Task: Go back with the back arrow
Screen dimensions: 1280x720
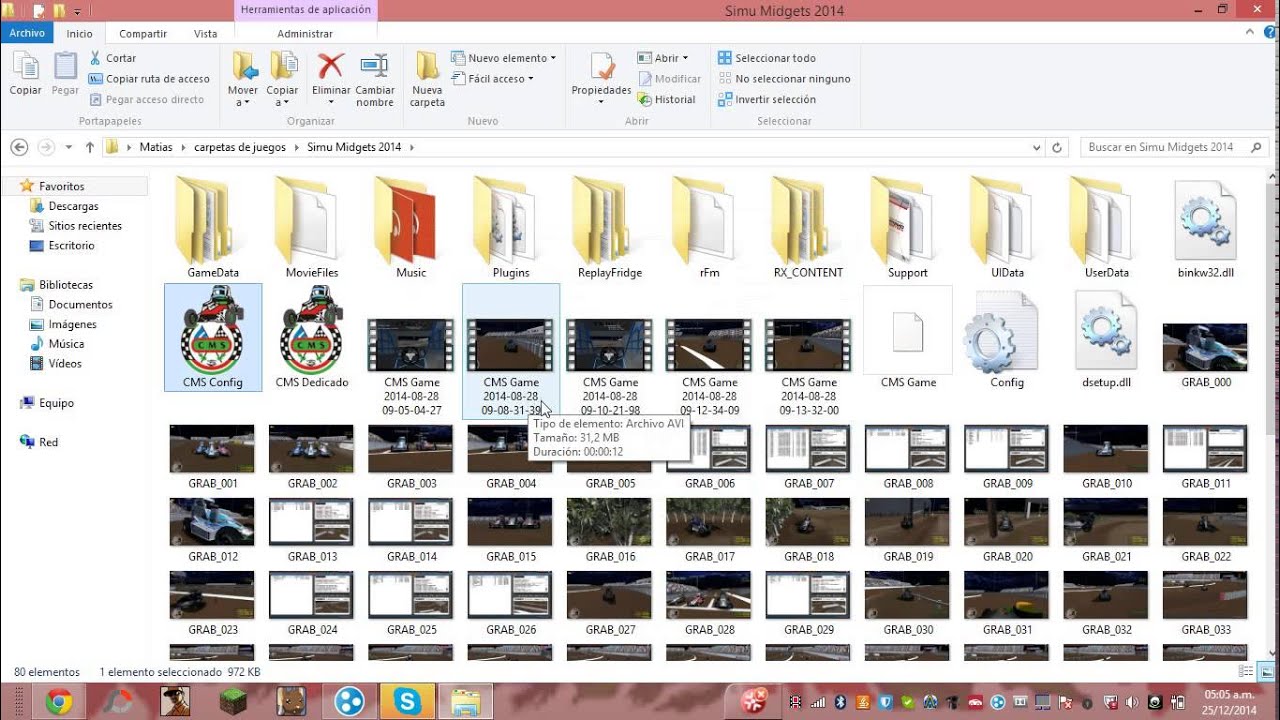Action: (x=19, y=147)
